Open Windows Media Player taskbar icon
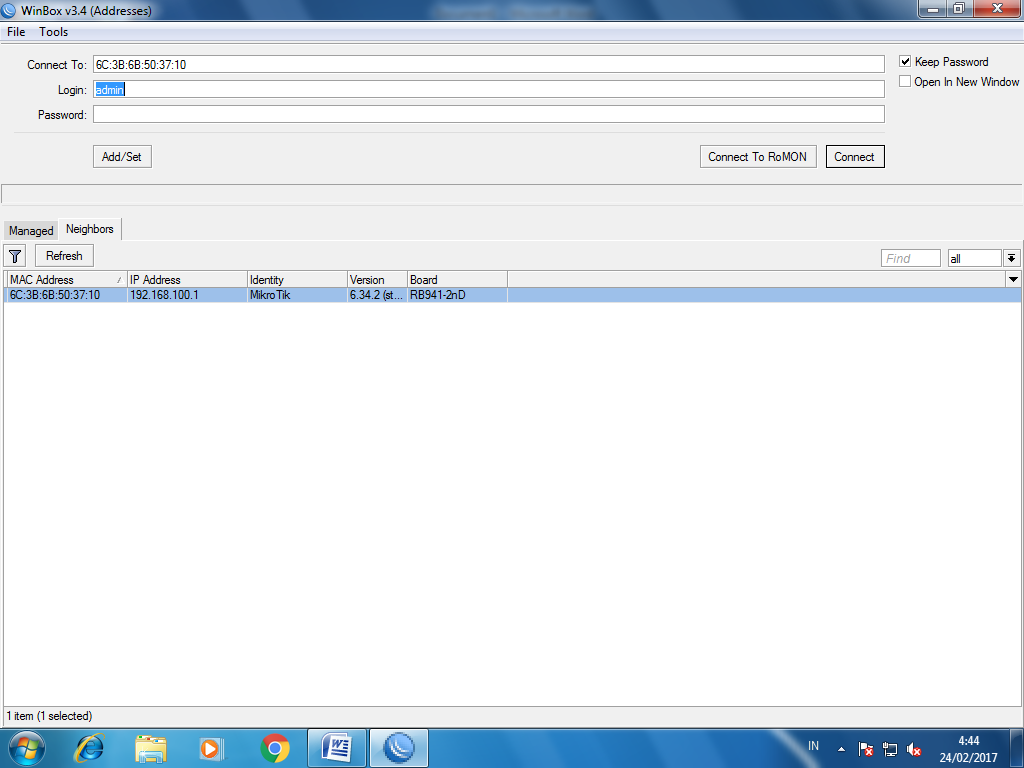Image resolution: width=1024 pixels, height=768 pixels. click(211, 748)
